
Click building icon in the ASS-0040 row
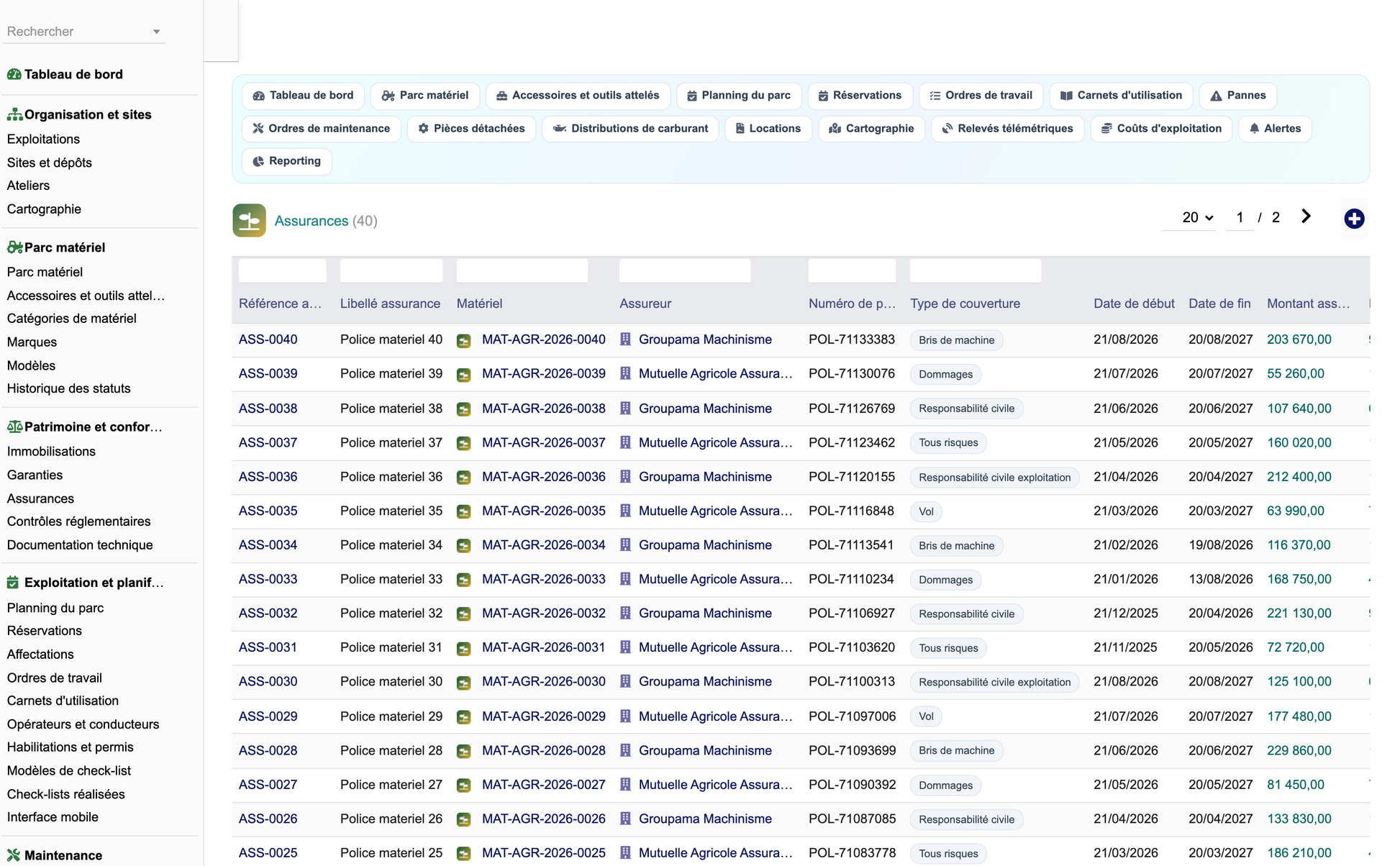(625, 339)
